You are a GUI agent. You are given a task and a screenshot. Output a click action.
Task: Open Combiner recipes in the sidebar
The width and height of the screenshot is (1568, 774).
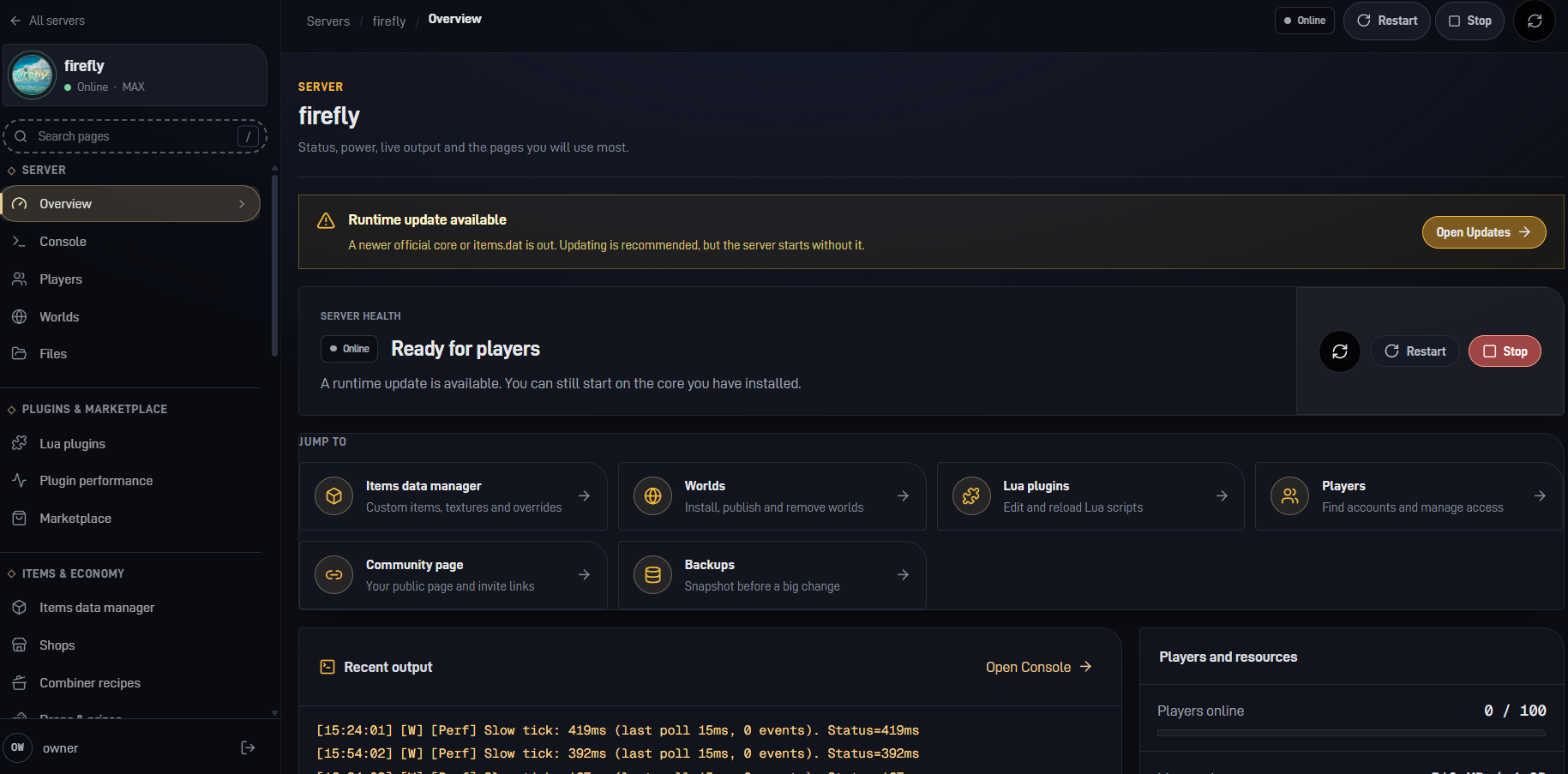point(130,683)
